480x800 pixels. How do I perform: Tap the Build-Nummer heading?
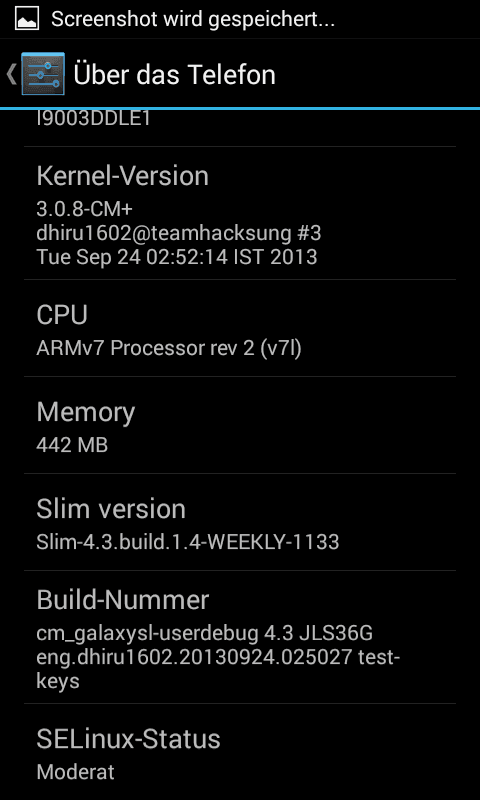pos(122,600)
